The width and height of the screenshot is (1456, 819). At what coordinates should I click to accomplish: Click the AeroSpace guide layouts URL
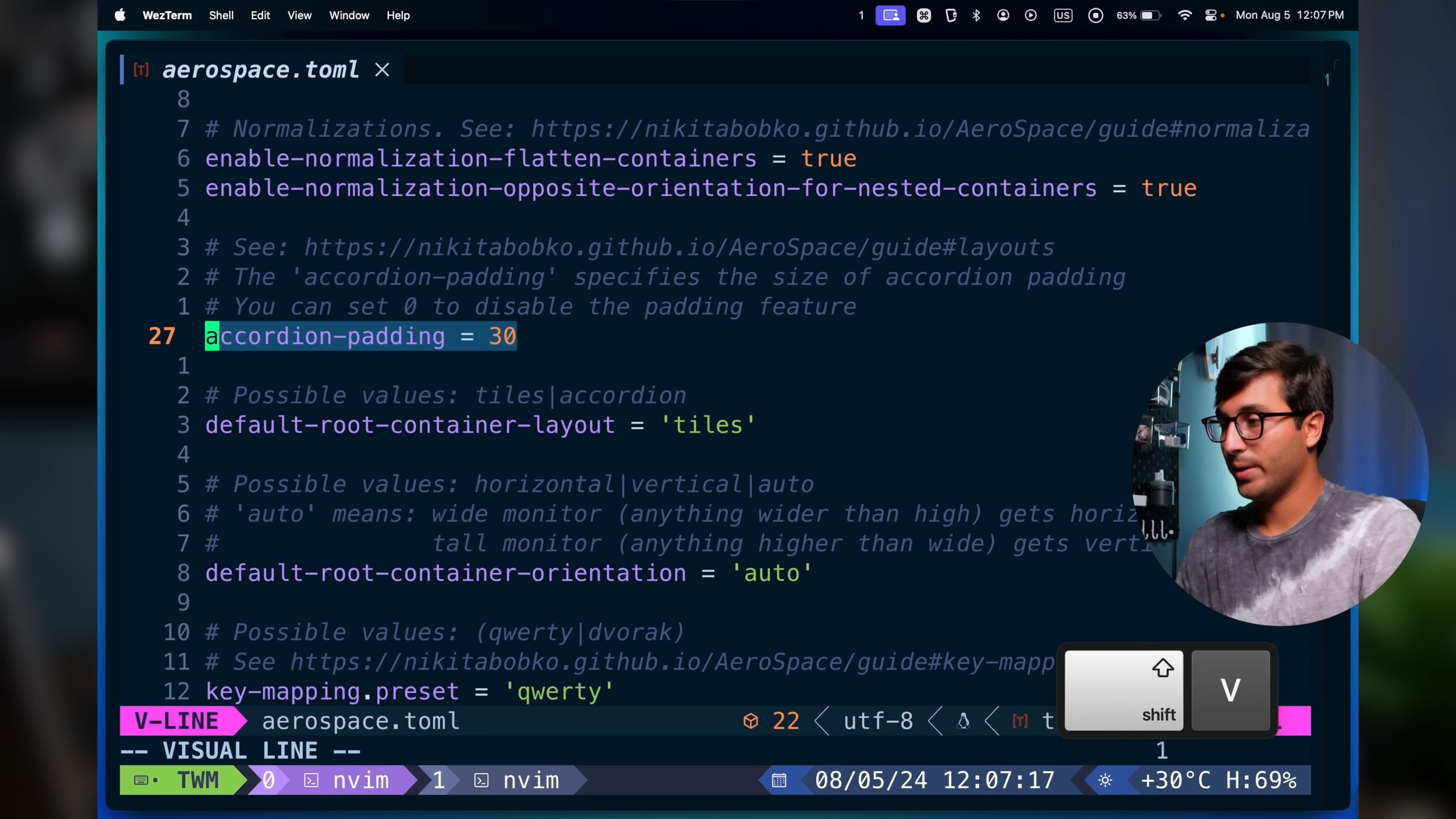679,247
